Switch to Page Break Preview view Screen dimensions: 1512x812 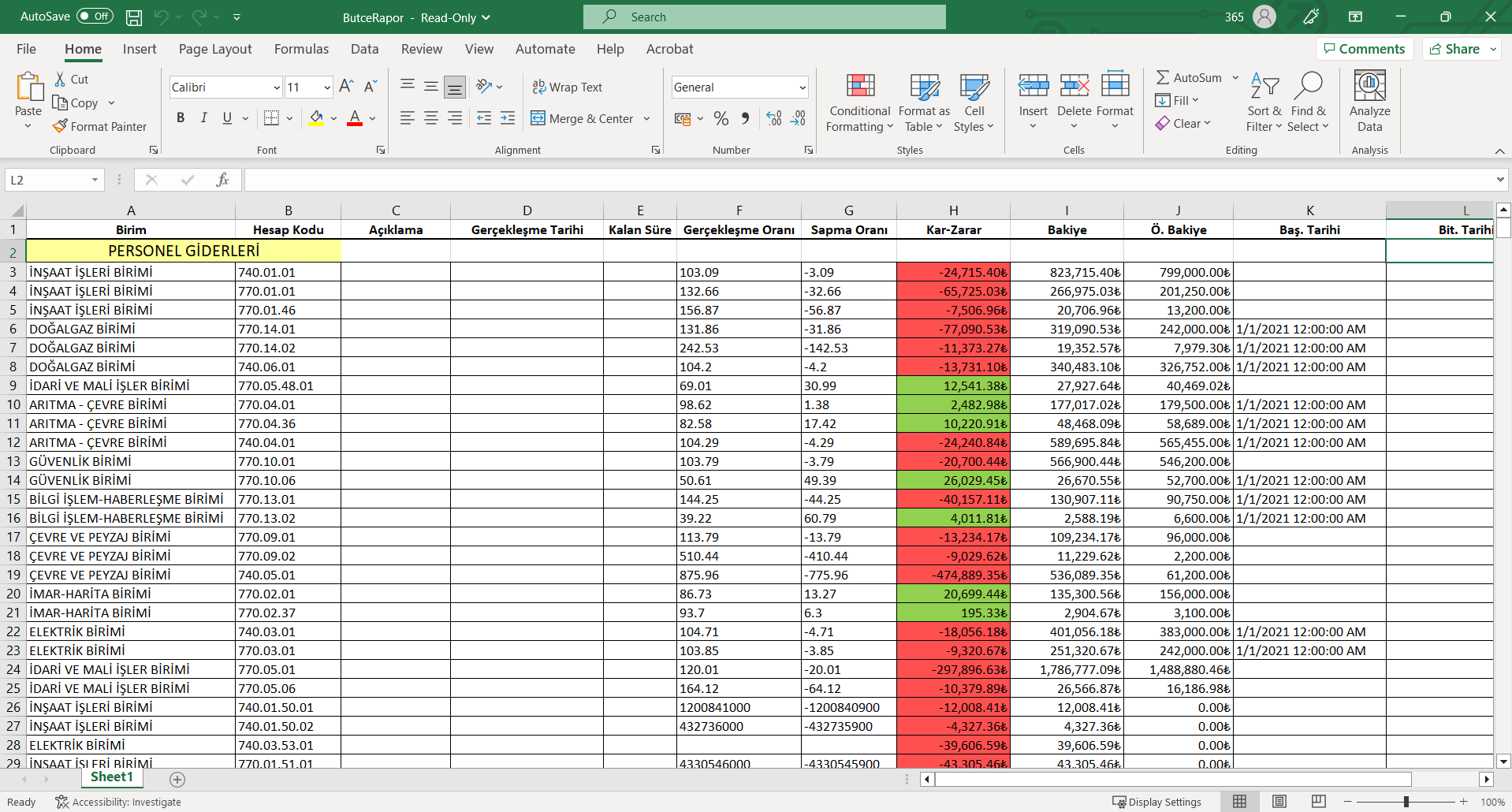pyautogui.click(x=1318, y=802)
